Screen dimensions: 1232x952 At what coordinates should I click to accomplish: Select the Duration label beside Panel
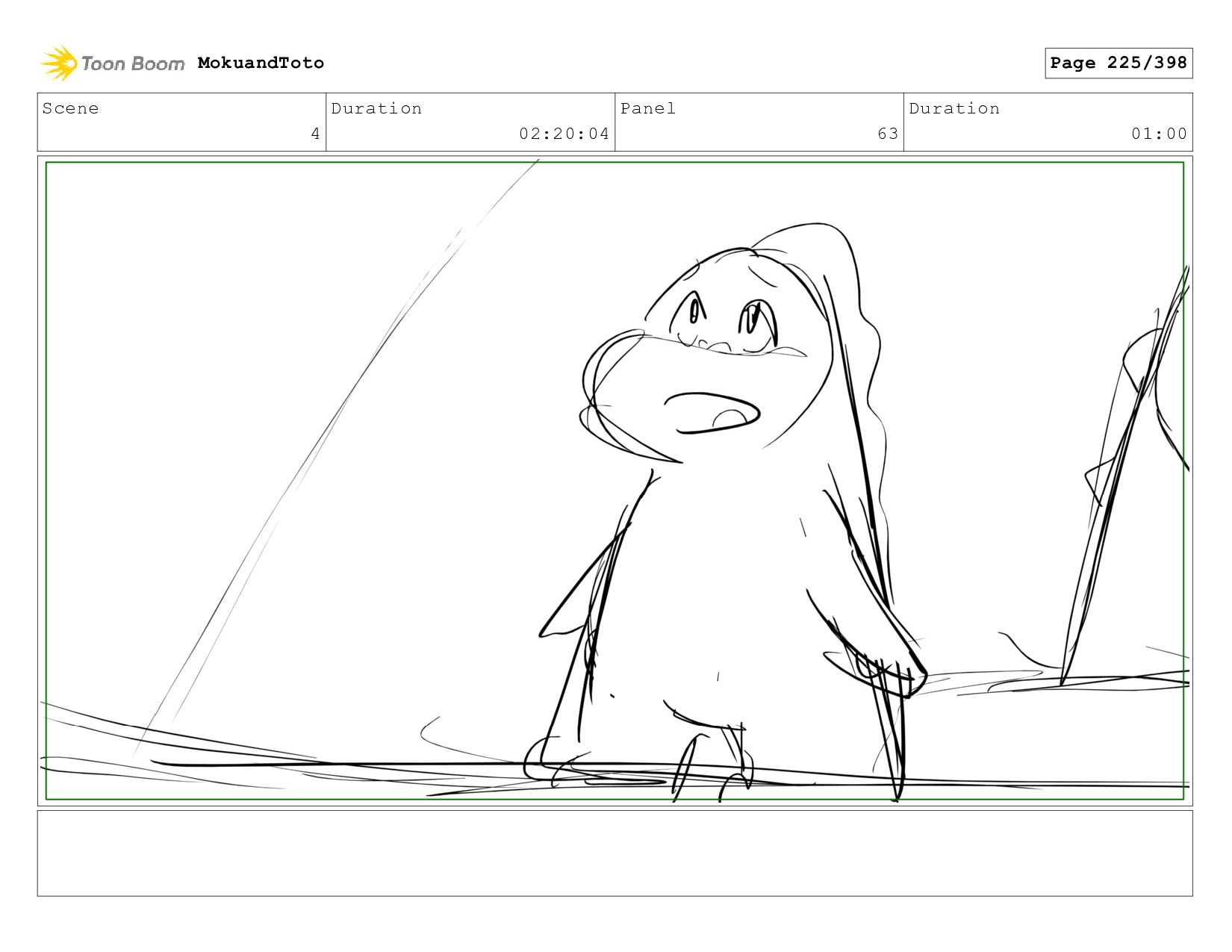click(x=954, y=108)
